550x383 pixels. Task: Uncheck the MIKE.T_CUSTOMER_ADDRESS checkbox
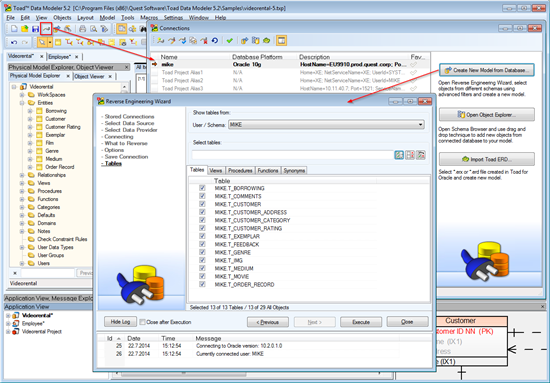pos(202,212)
